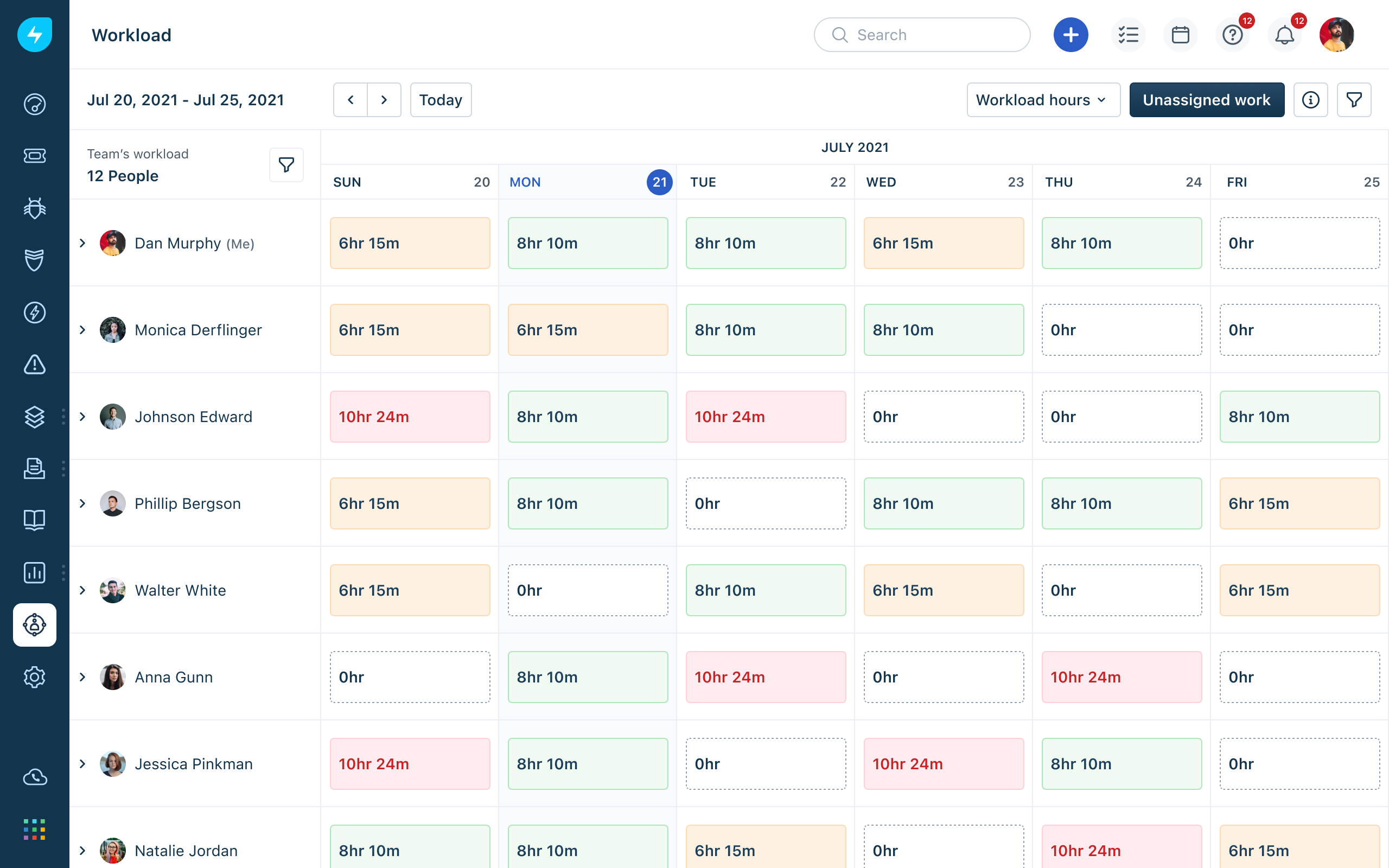Expand Anna Gunn's workload row
1389x868 pixels.
[x=82, y=677]
